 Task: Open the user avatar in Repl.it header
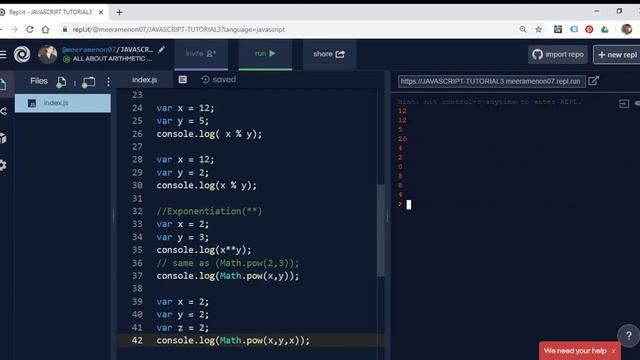click(x=47, y=54)
